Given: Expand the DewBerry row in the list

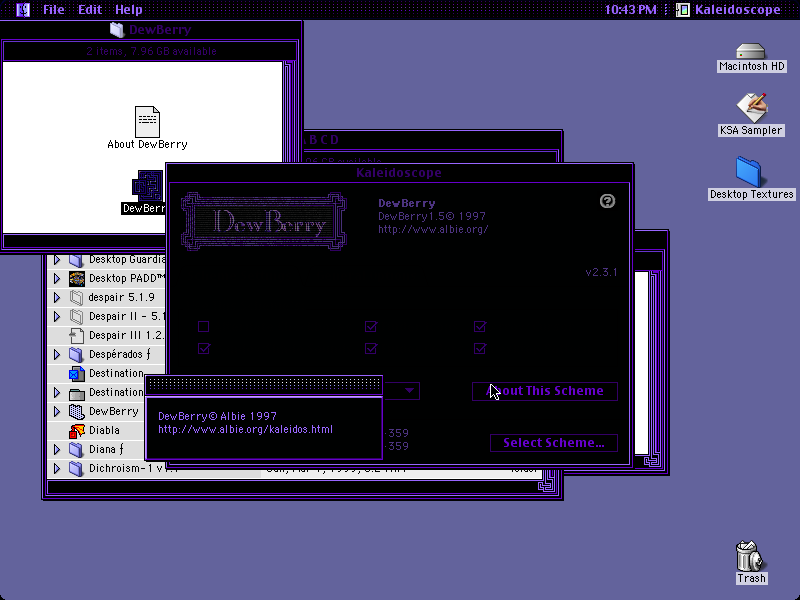Looking at the screenshot, I should click(x=57, y=411).
